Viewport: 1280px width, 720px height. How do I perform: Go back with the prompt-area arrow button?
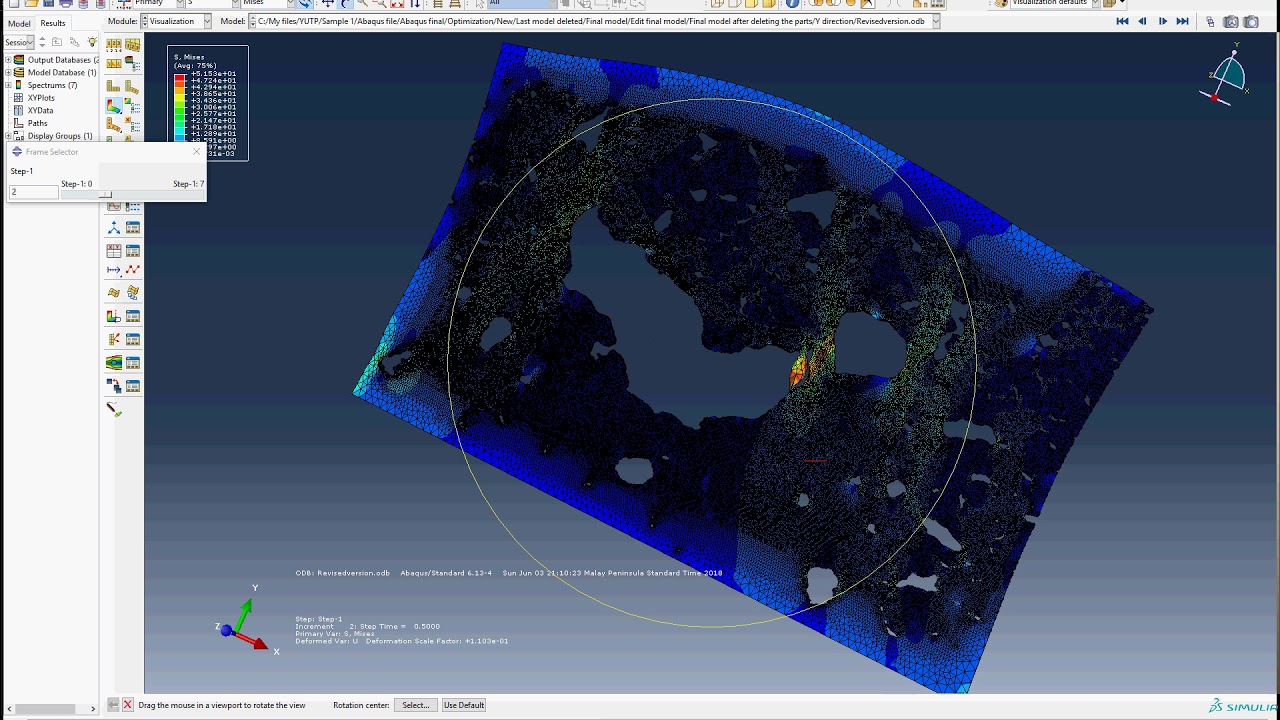pos(113,705)
